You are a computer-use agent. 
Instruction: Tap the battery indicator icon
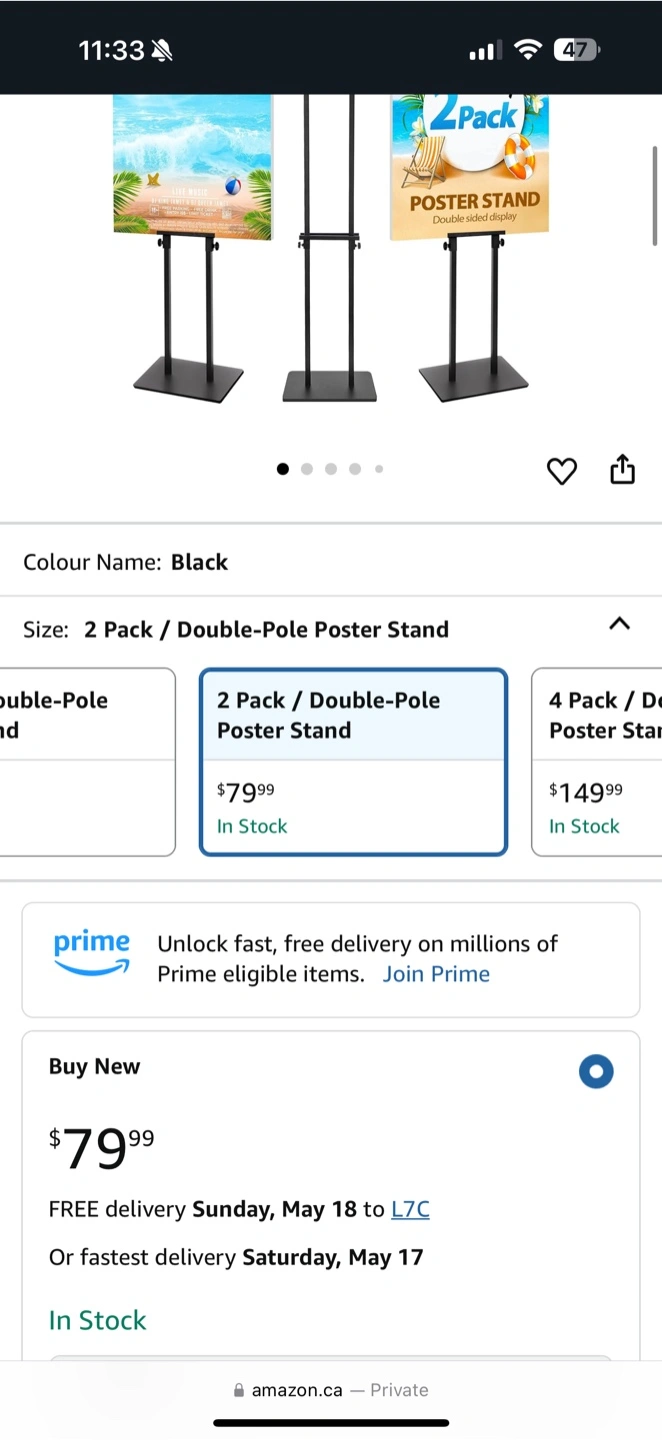tap(576, 50)
